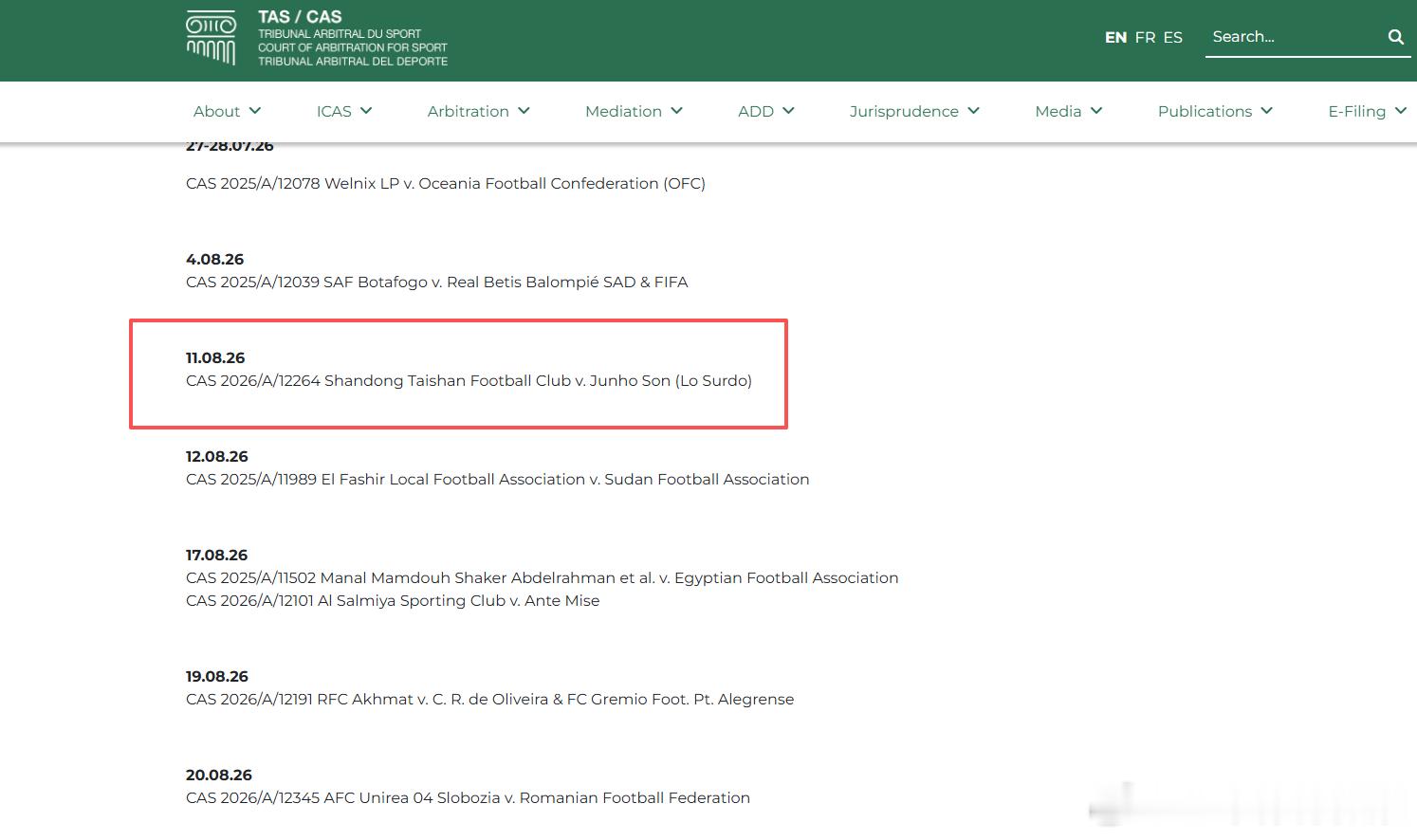Select the EN language option

1115,37
